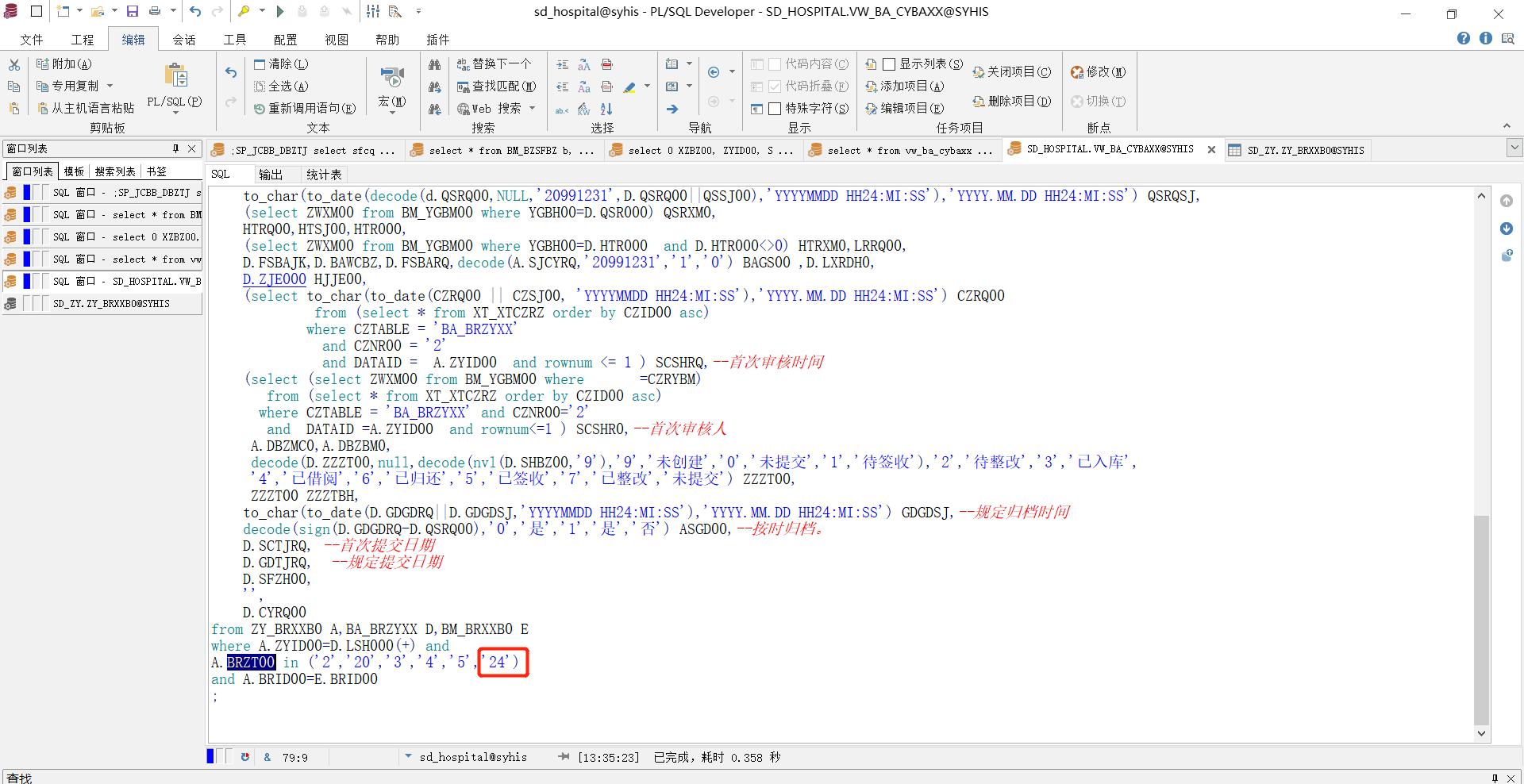Image resolution: width=1524 pixels, height=784 pixels.
Task: Click the Print icon in quick toolbar
Action: 155,11
